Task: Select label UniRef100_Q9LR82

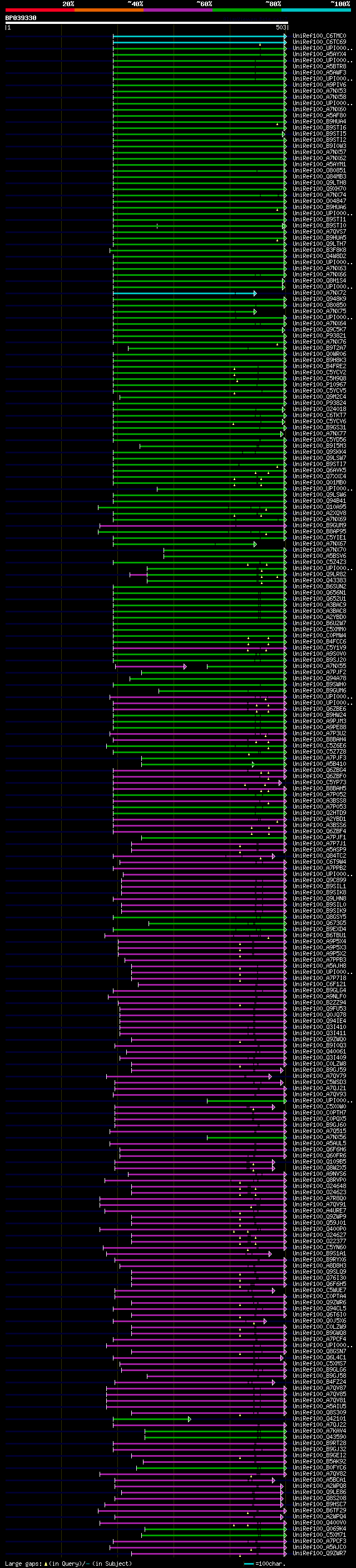Action: tap(319, 574)
